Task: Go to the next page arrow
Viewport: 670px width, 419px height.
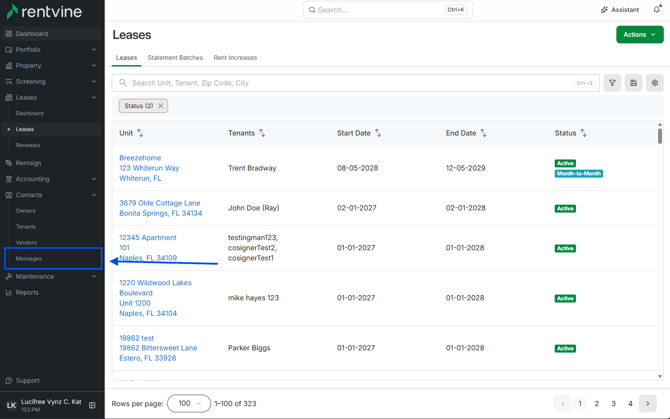Action: (648, 404)
